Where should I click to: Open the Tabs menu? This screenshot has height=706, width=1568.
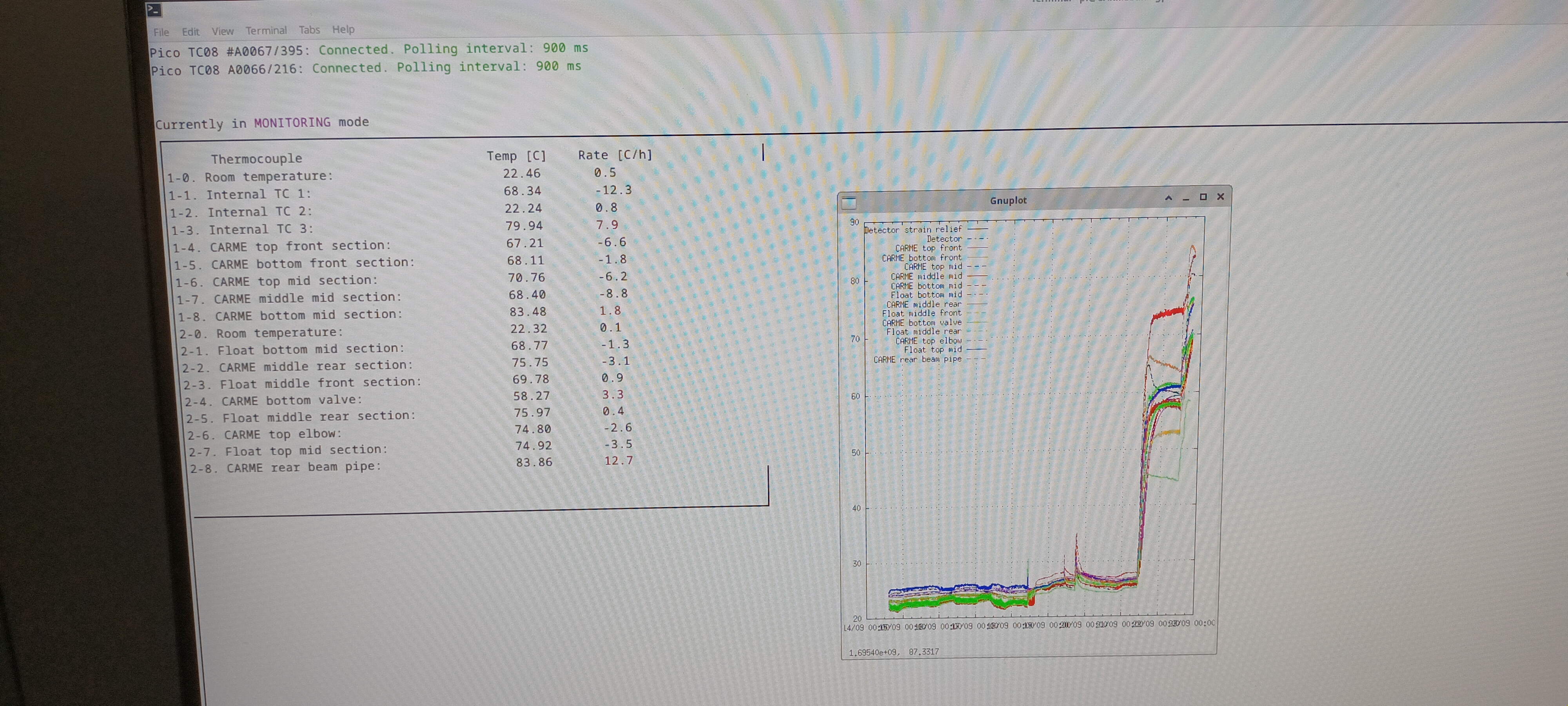pyautogui.click(x=309, y=30)
